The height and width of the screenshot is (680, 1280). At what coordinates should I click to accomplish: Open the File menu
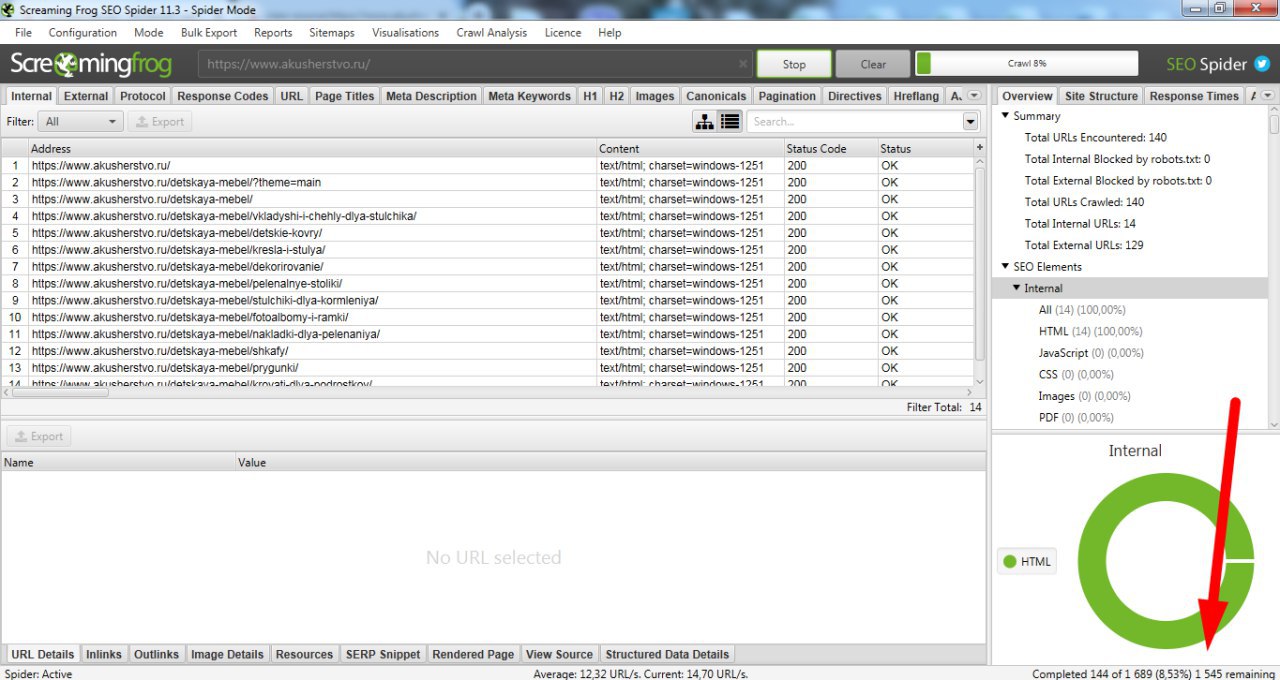pyautogui.click(x=23, y=32)
